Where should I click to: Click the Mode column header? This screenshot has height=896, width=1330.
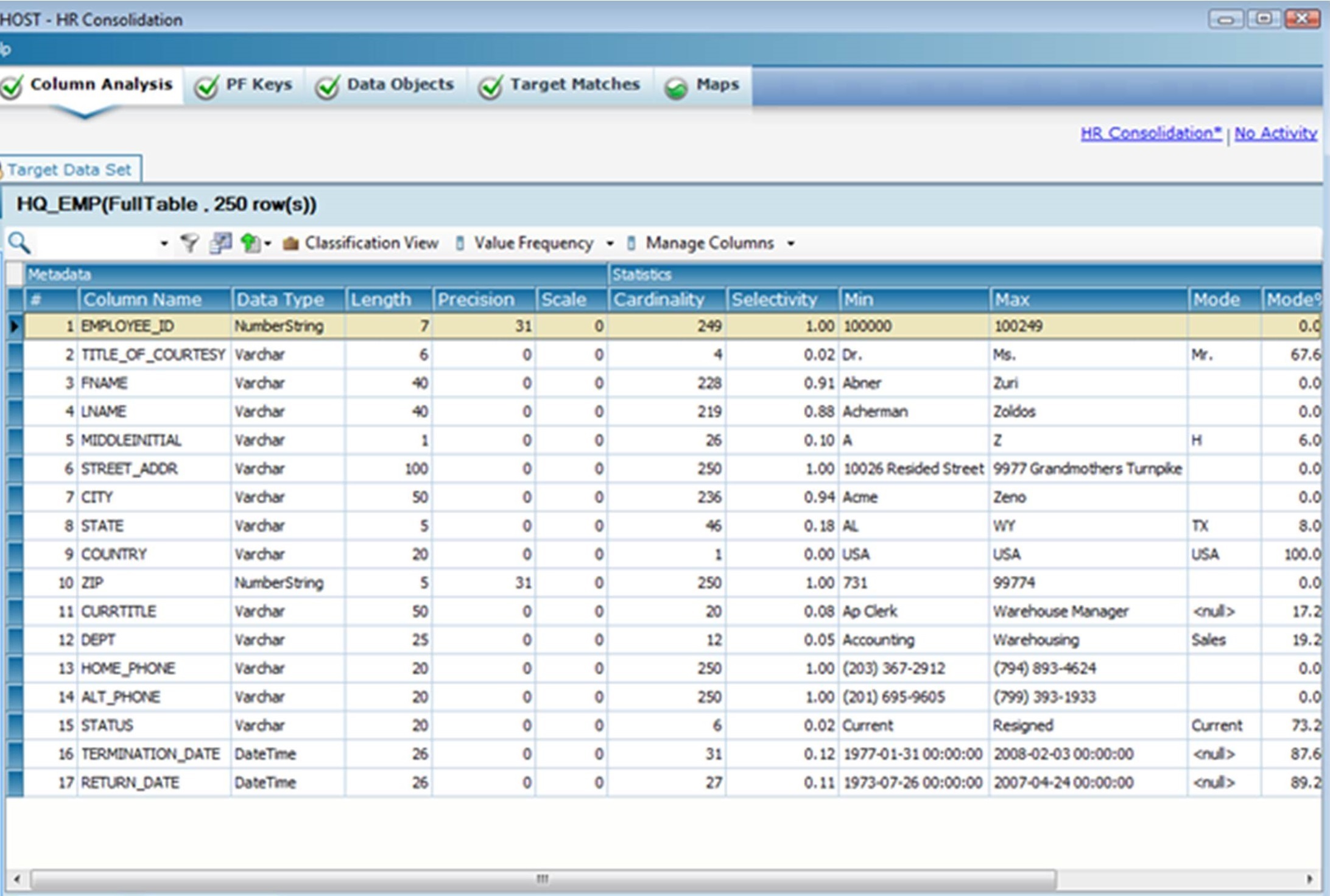1225,299
